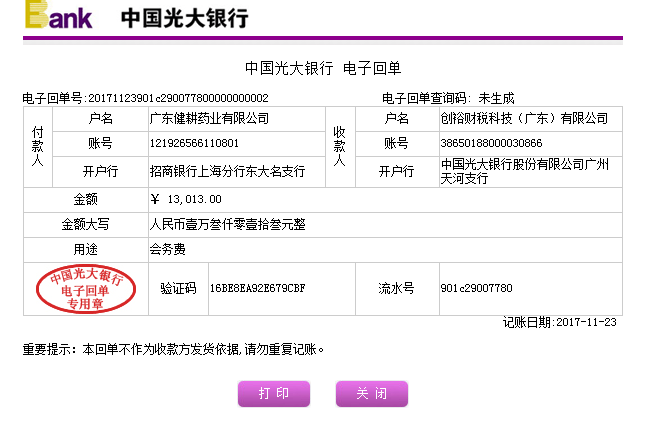The width and height of the screenshot is (662, 422).
Task: Click the purpose value 会务费
Action: tap(167, 249)
